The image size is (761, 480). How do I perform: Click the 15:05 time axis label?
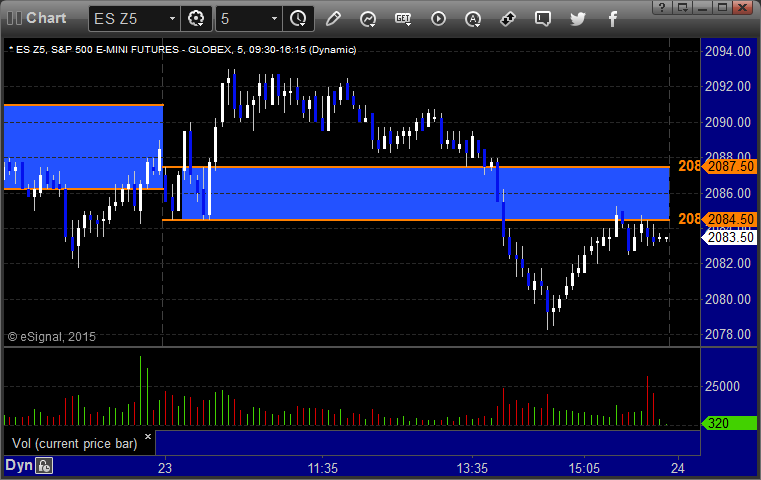(584, 468)
